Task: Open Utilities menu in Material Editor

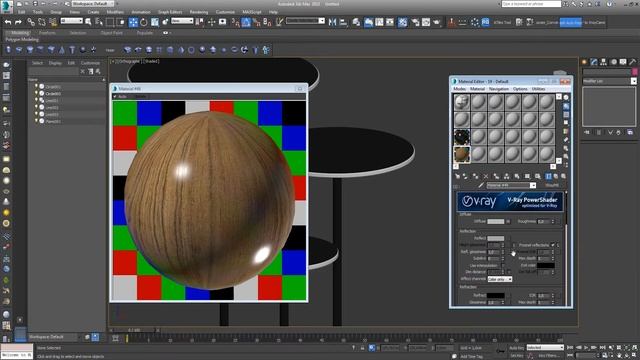Action: pos(538,89)
